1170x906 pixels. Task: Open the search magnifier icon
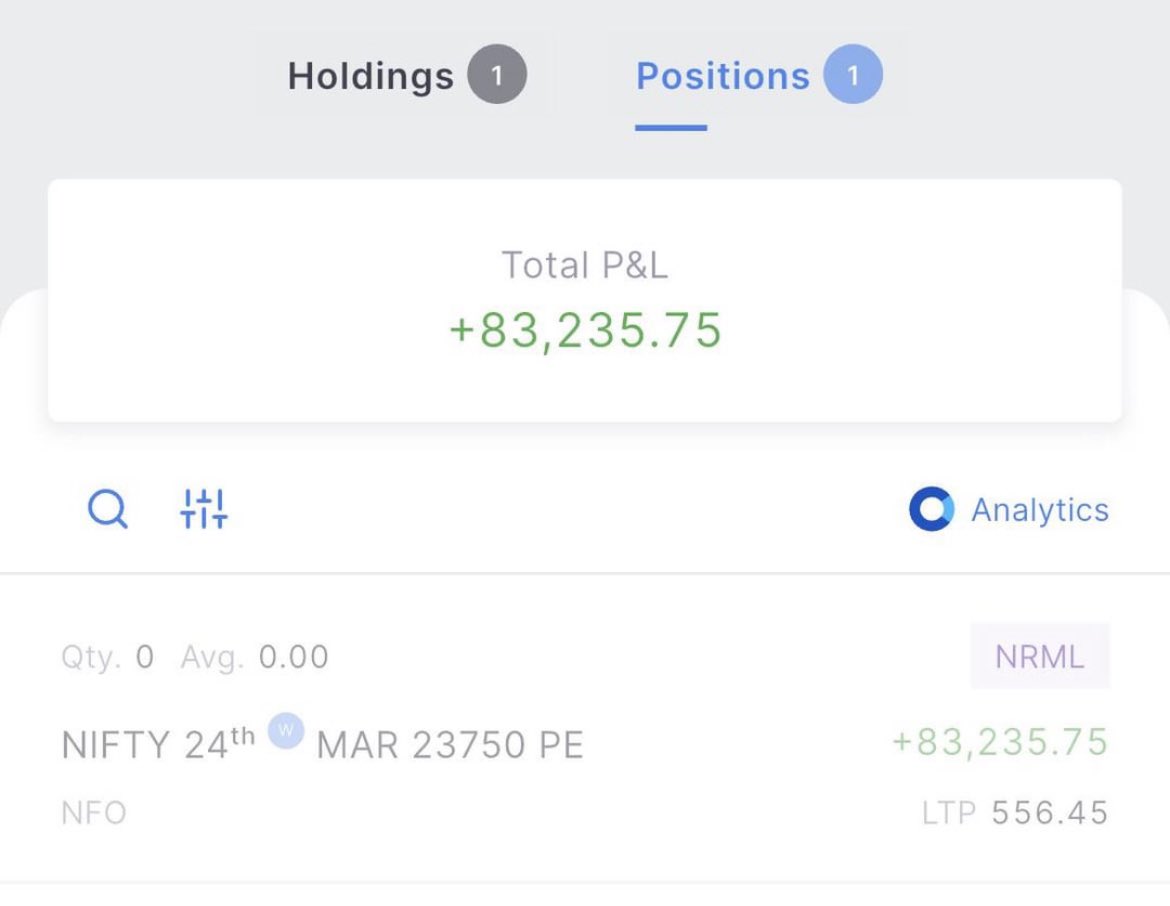point(107,510)
